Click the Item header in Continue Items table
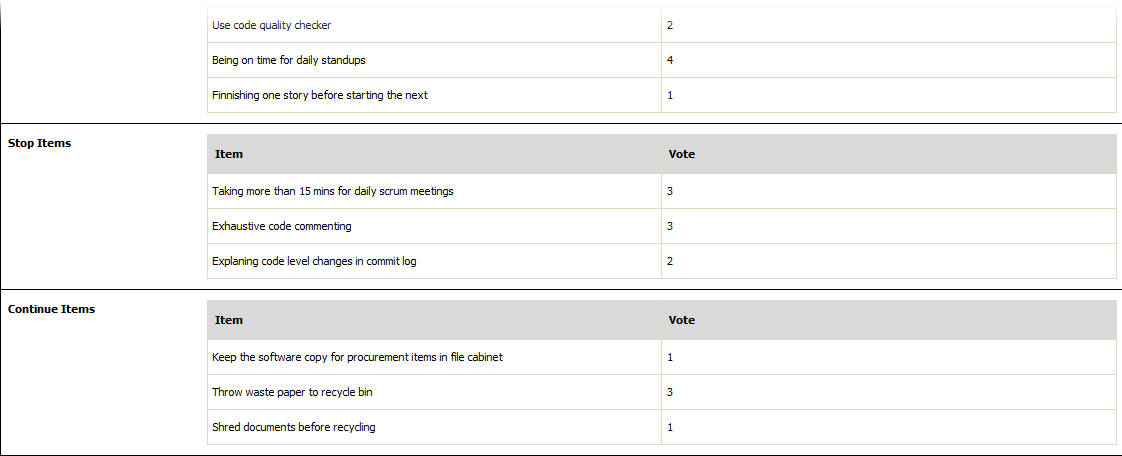This screenshot has width=1122, height=456. pyautogui.click(x=228, y=320)
